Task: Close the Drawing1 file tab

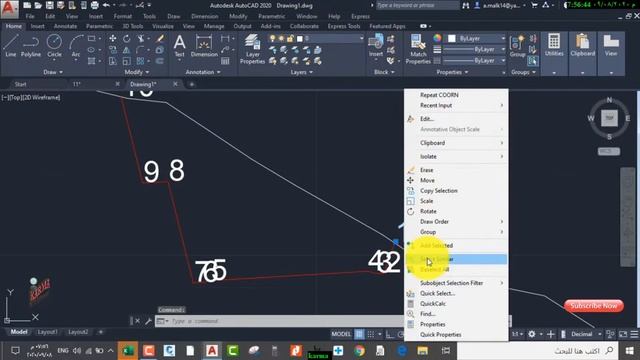Action: (175, 84)
